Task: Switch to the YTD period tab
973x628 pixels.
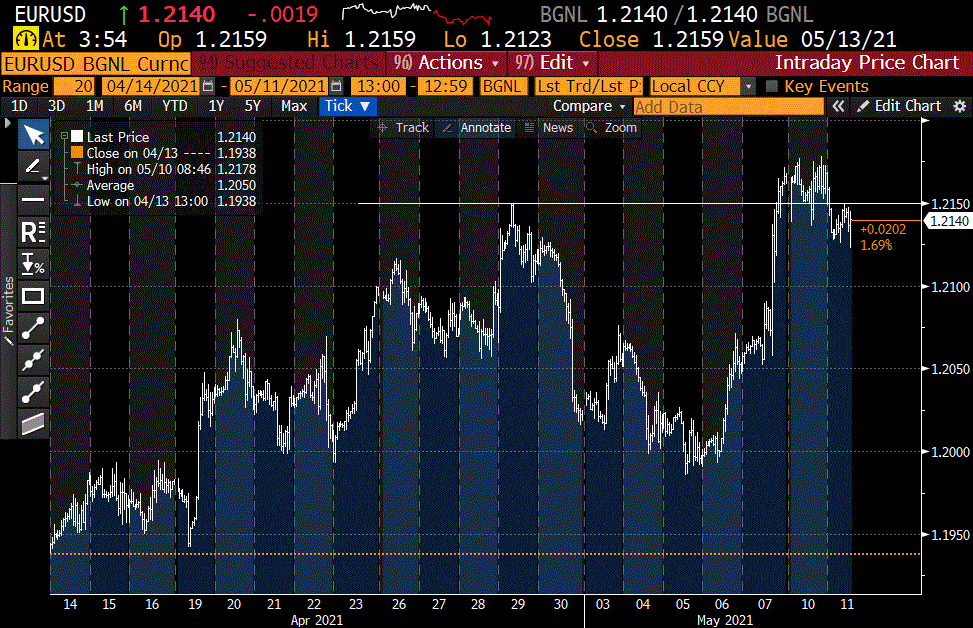Action: tap(174, 106)
